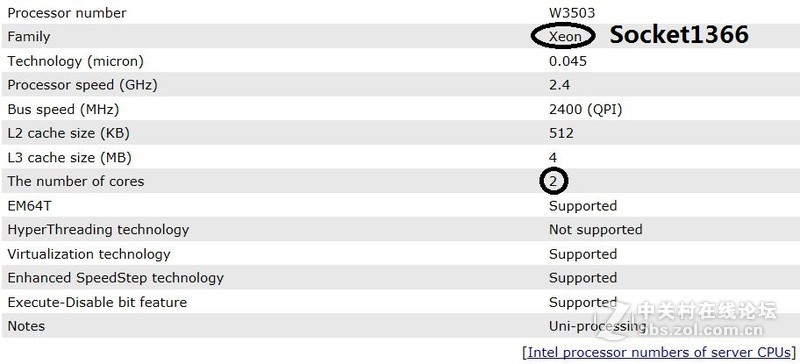Viewport: 800px width, 364px height.
Task: Click the L2 cache size (KB) label
Action: 68,133
